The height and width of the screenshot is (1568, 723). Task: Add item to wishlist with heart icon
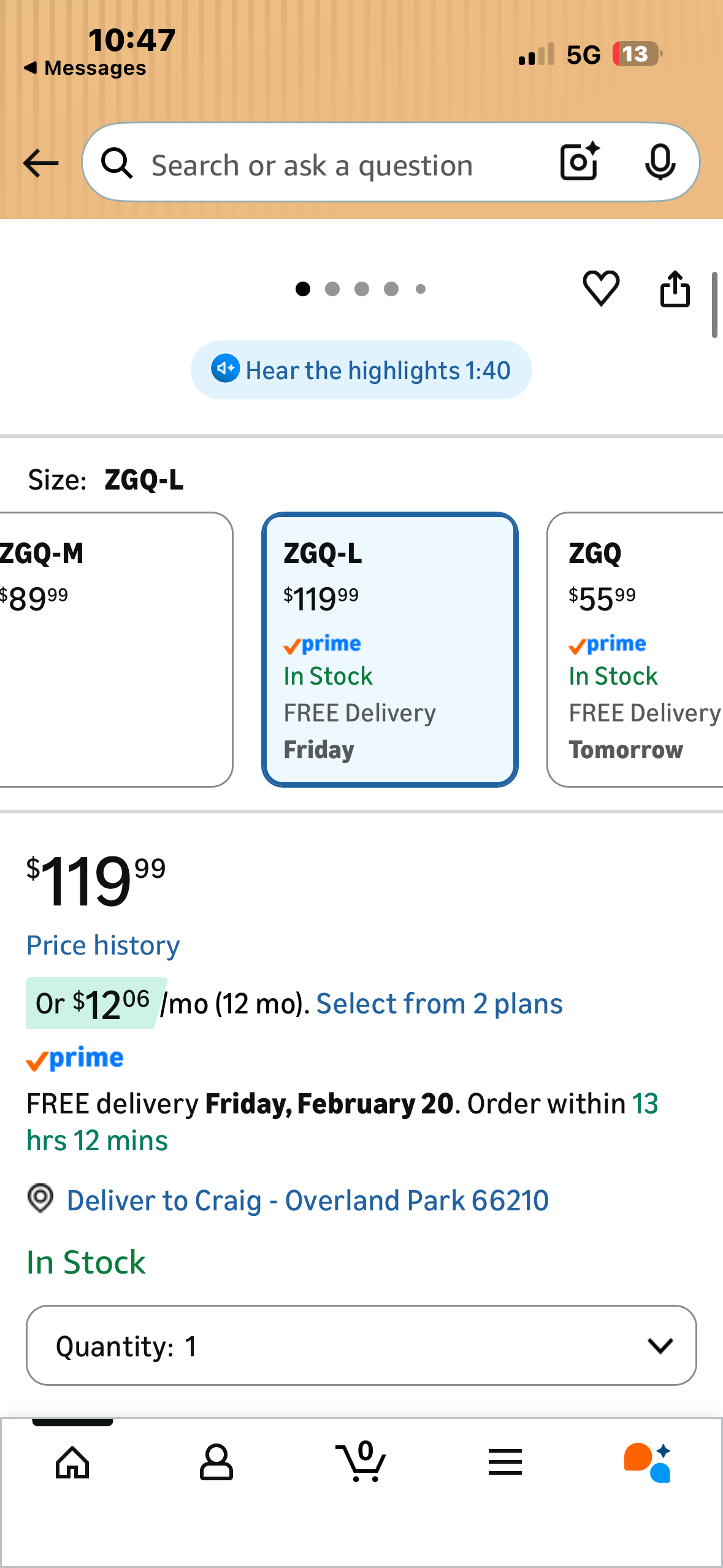click(x=601, y=288)
